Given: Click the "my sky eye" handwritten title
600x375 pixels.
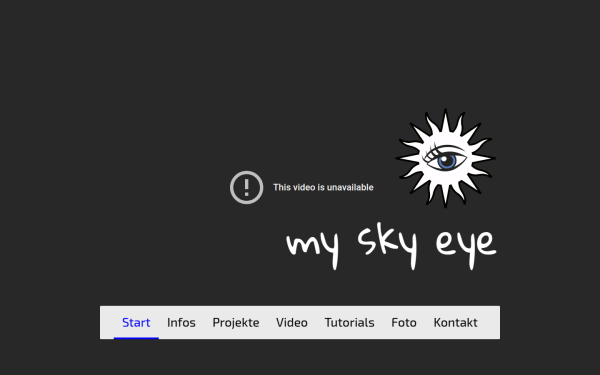Looking at the screenshot, I should tap(391, 246).
